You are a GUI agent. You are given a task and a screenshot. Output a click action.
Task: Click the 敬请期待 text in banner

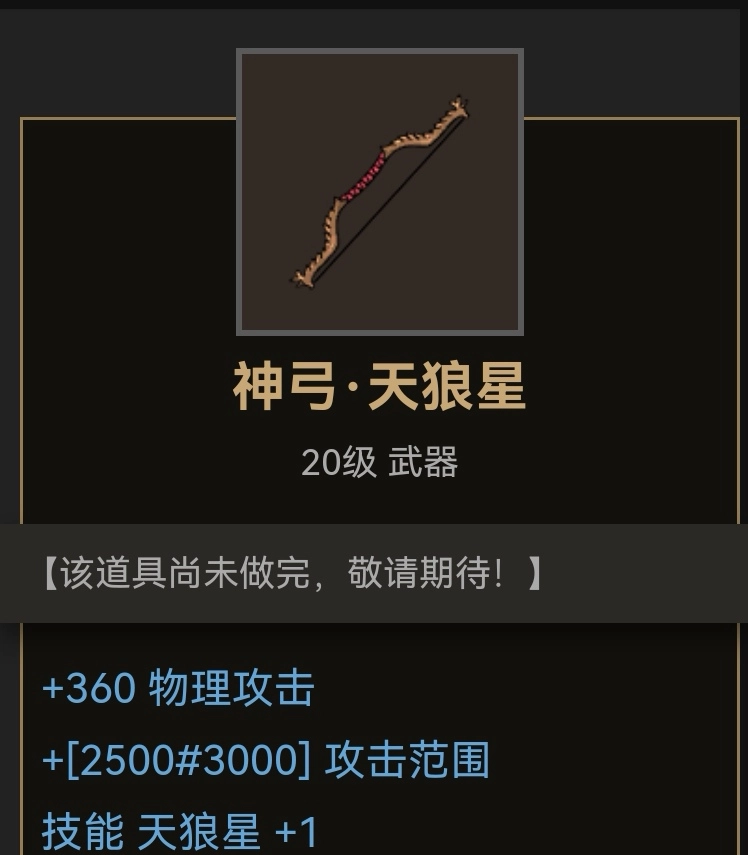pyautogui.click(x=419, y=573)
